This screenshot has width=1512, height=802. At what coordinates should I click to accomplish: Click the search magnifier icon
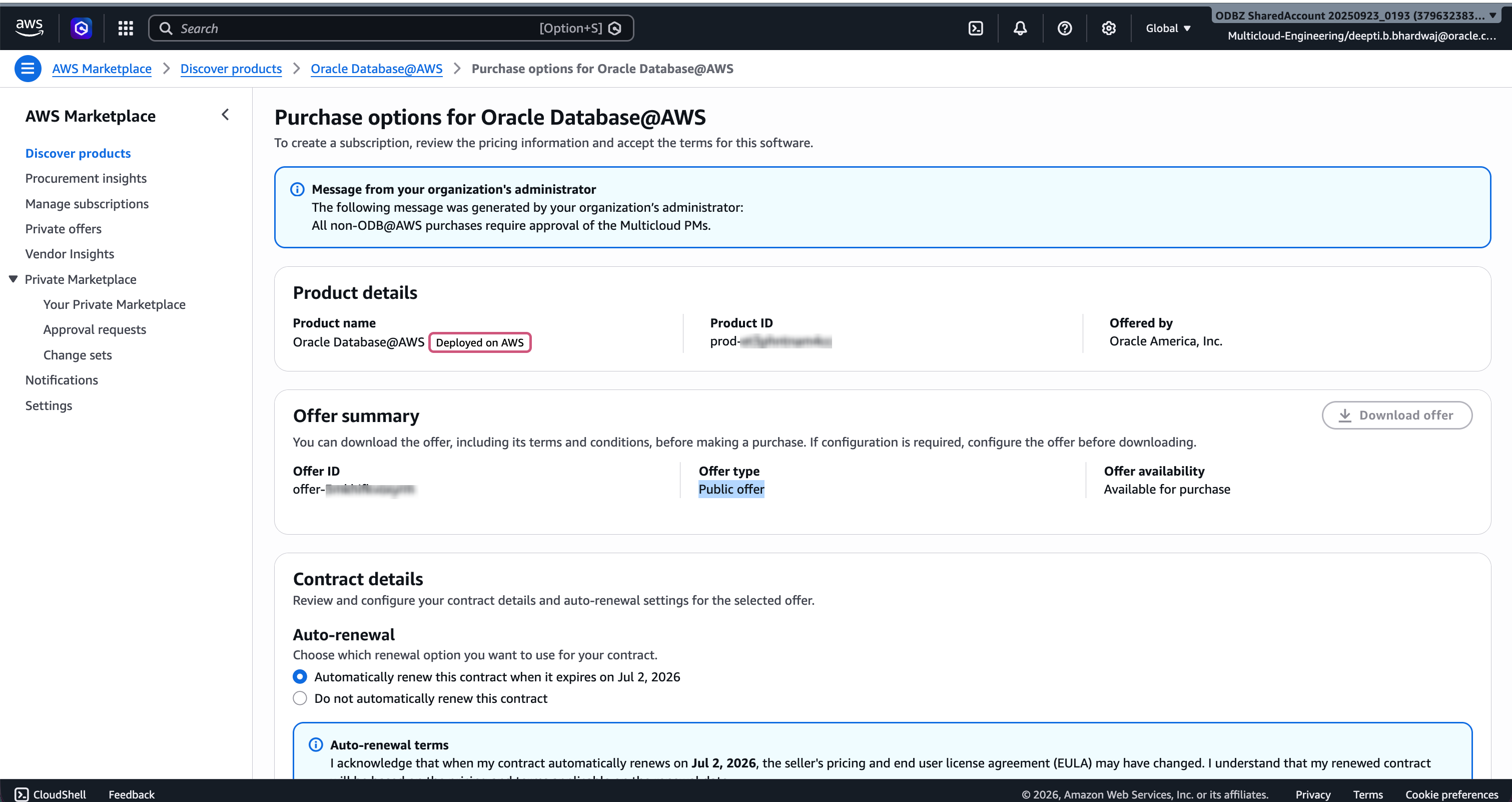click(166, 28)
